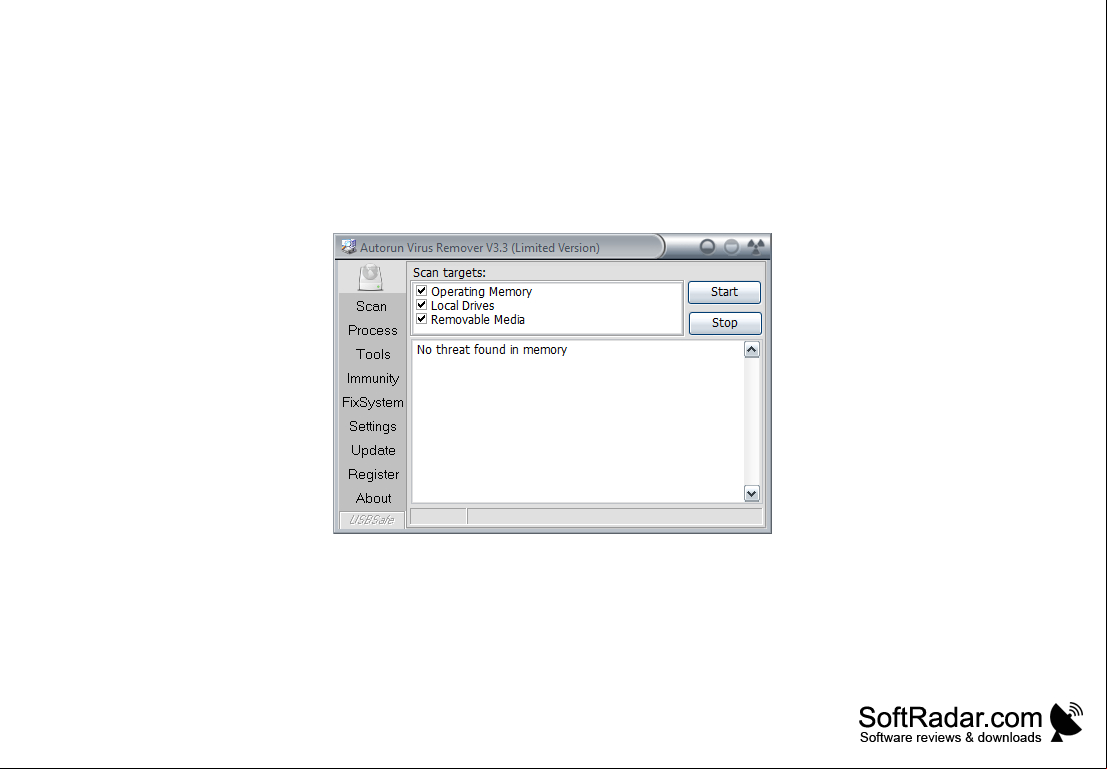Click the scroll down arrow in results box
The height and width of the screenshot is (769, 1107).
click(752, 494)
